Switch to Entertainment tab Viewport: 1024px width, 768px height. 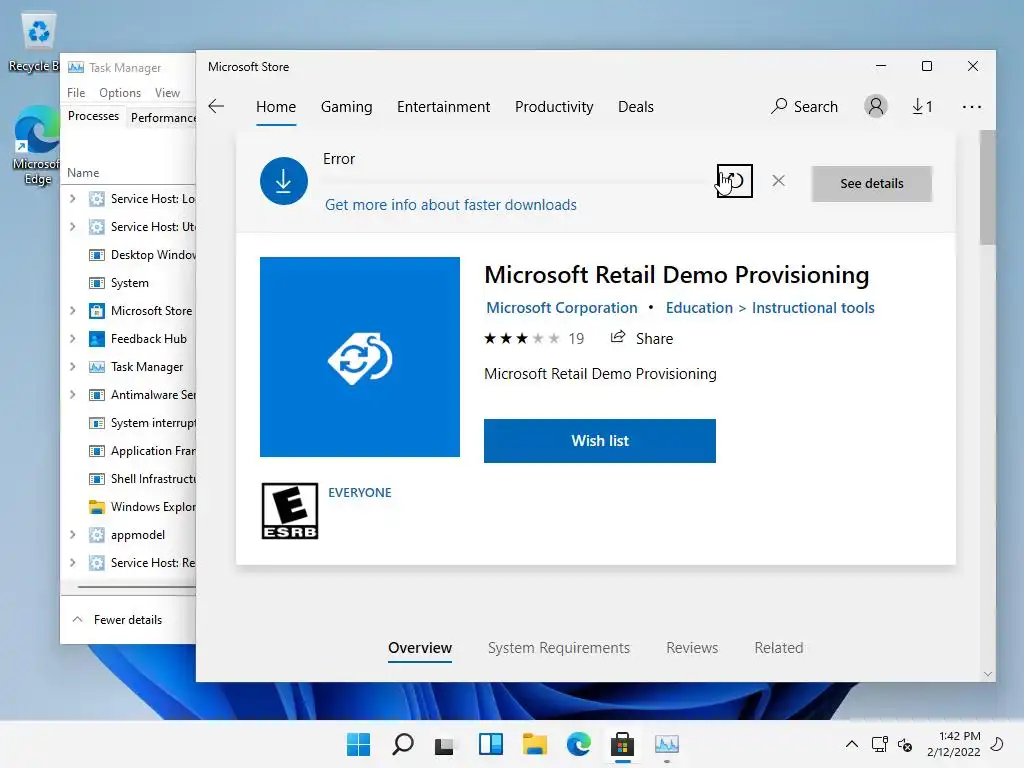click(x=443, y=106)
